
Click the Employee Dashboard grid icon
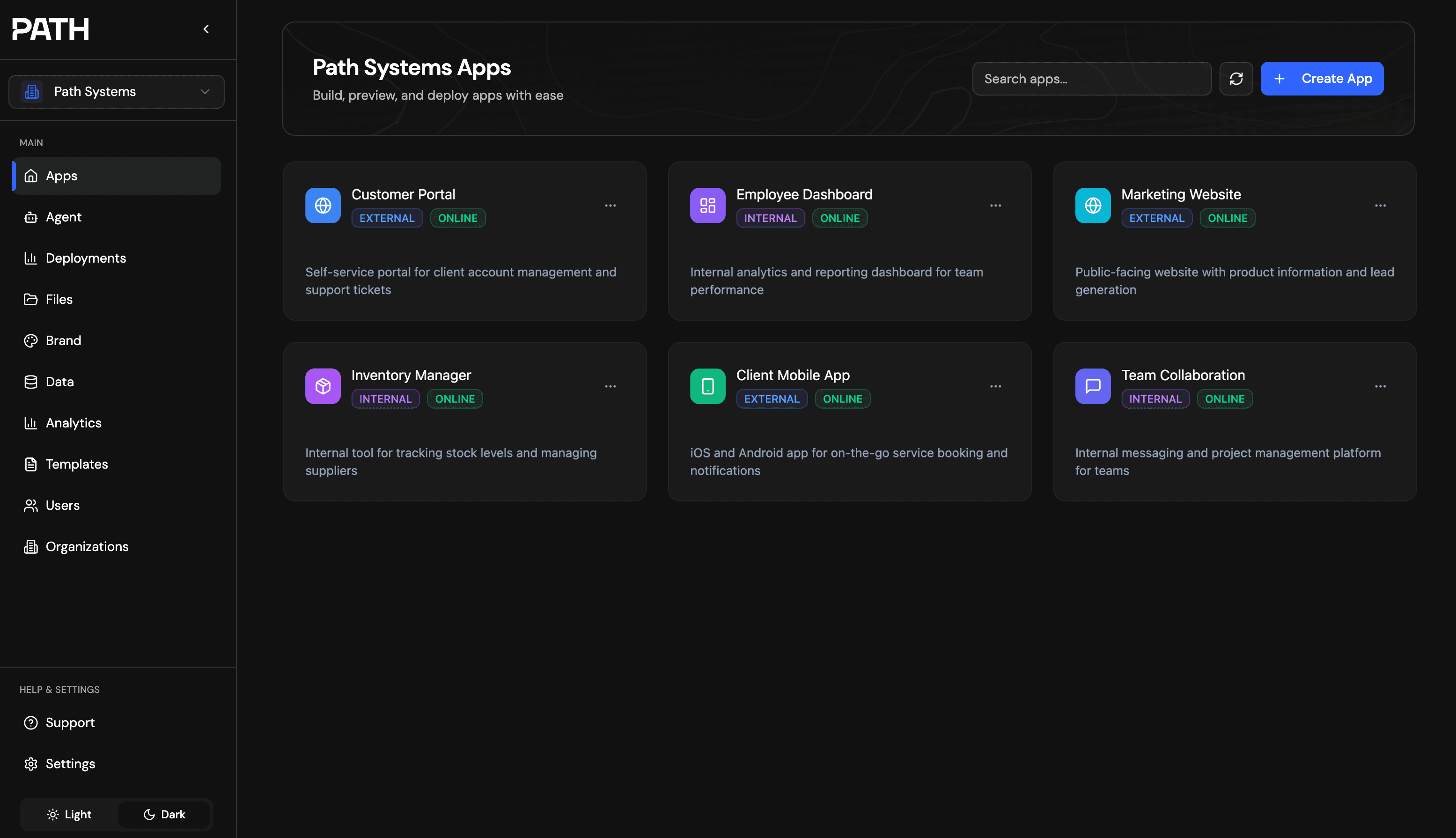tap(707, 206)
